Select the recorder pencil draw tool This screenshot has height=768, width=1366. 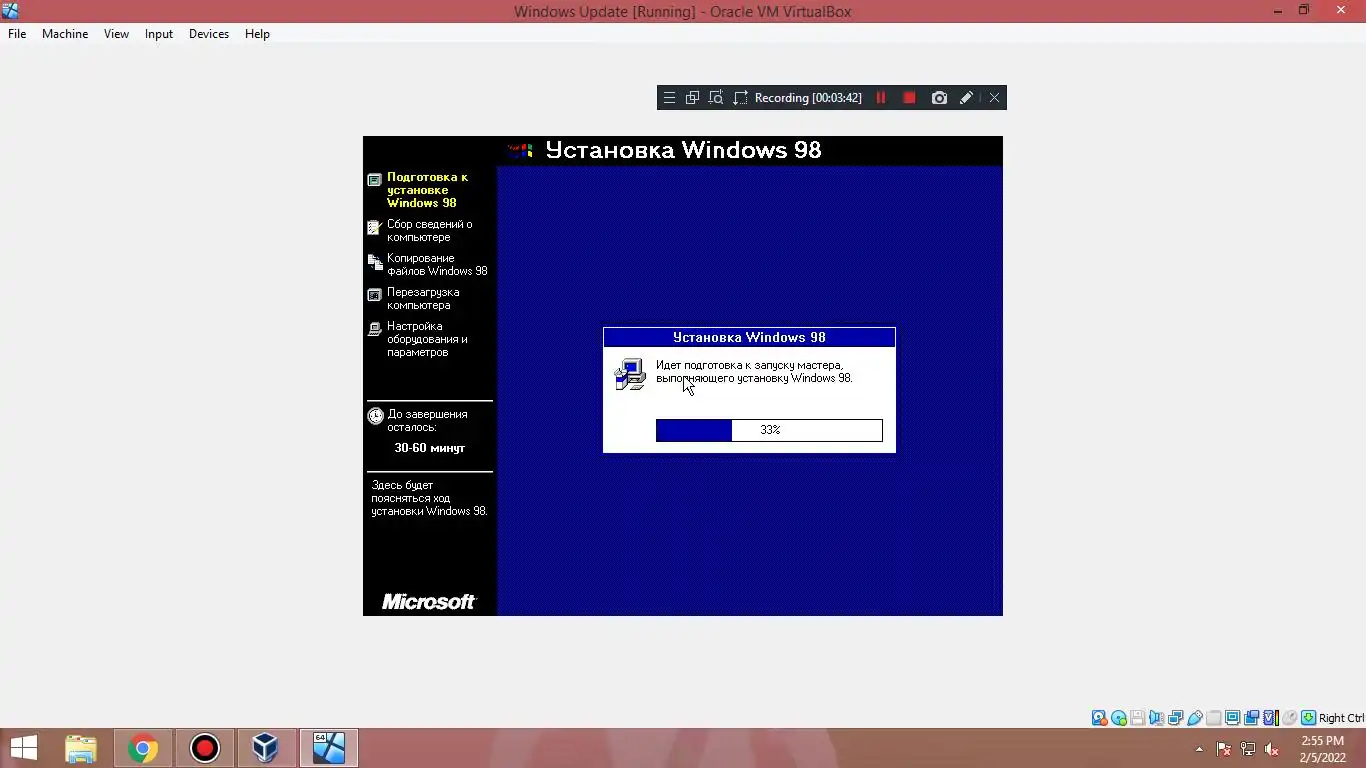click(x=966, y=98)
